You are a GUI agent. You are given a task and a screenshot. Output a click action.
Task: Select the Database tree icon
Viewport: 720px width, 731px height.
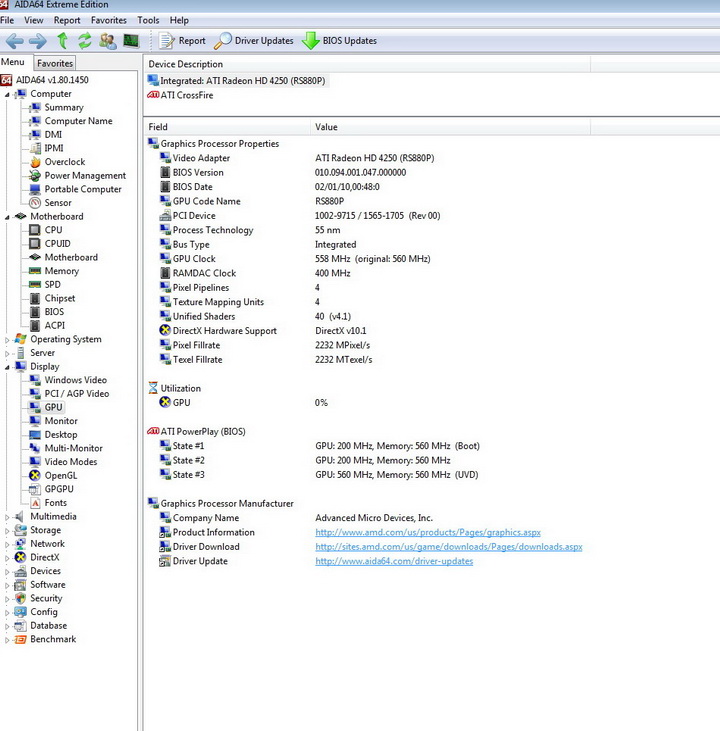pos(21,626)
